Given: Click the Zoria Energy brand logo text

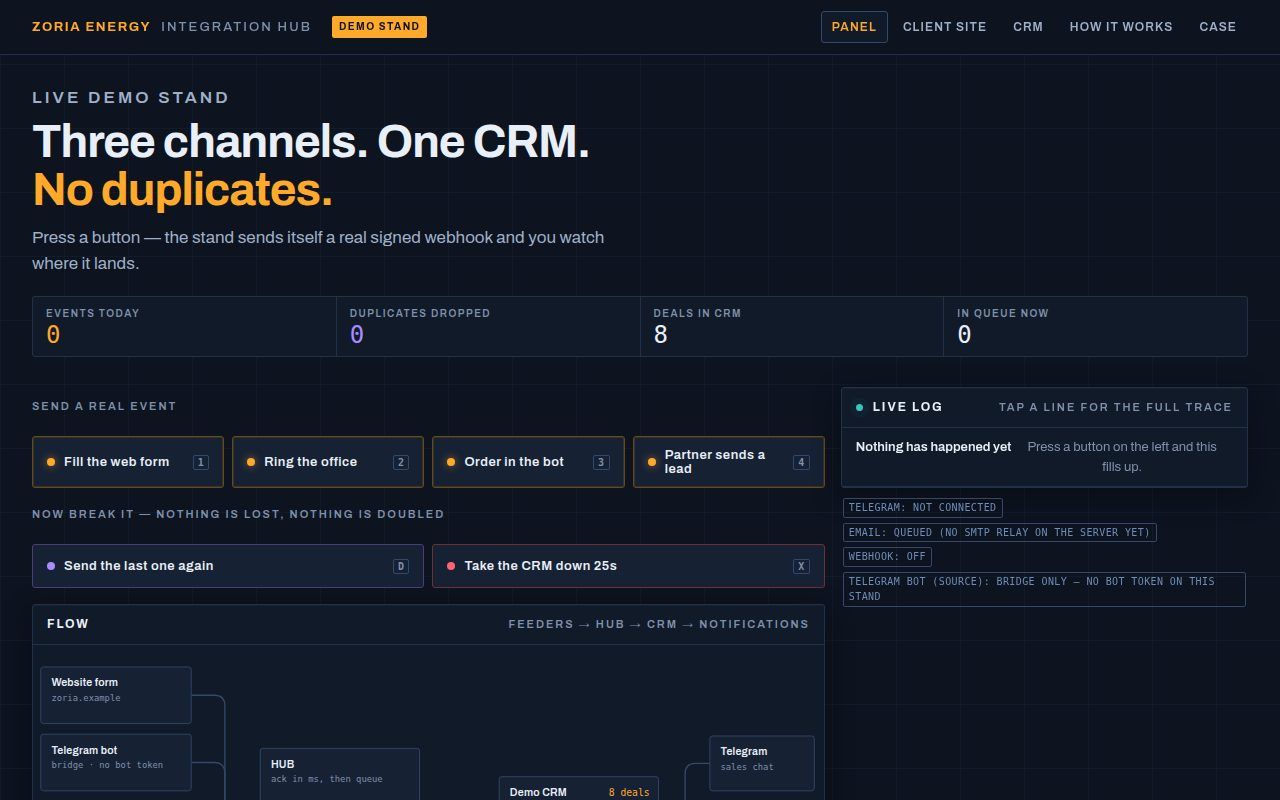Looking at the screenshot, I should [x=91, y=27].
